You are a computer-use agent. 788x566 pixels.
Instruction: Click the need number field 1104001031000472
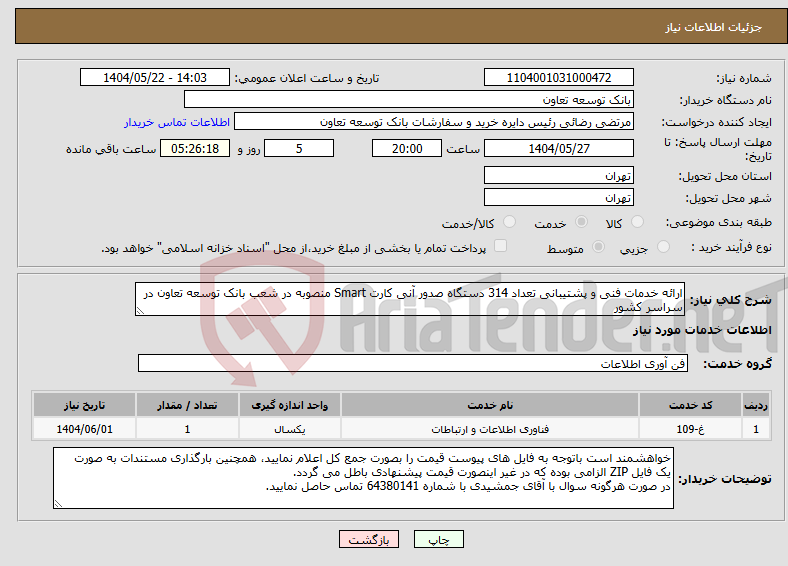click(x=559, y=77)
